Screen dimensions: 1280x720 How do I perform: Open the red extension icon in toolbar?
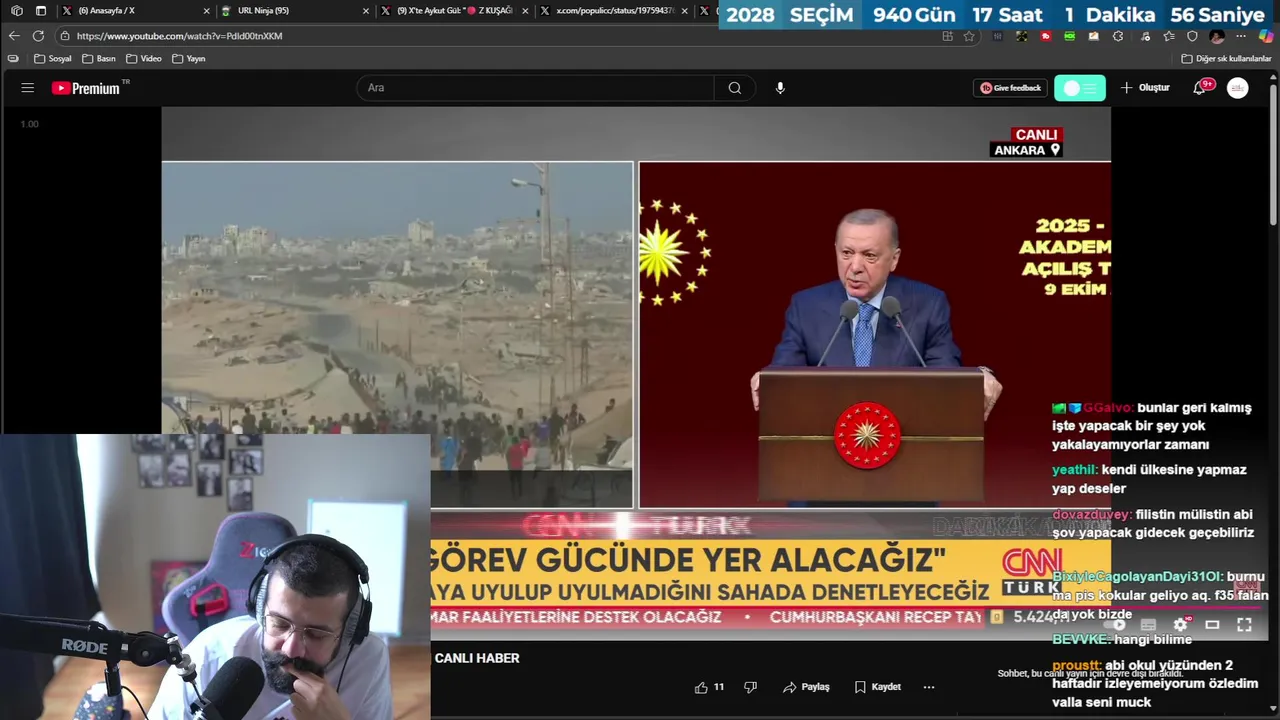coord(1046,36)
